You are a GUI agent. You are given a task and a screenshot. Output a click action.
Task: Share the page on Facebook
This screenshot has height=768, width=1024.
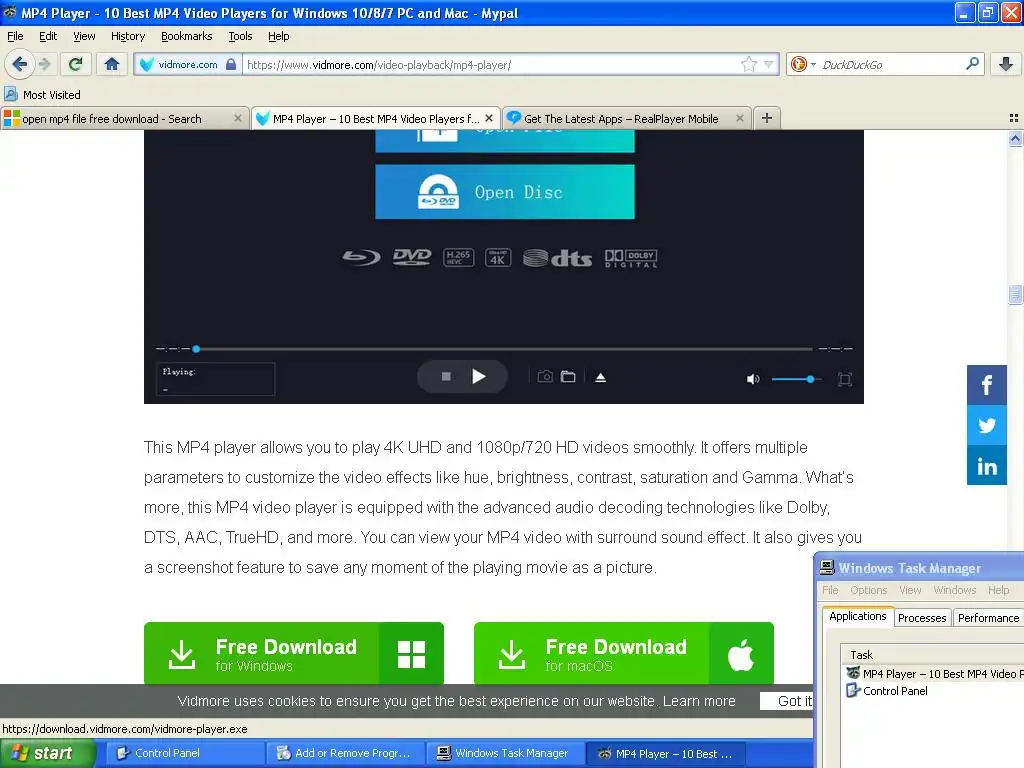(986, 385)
